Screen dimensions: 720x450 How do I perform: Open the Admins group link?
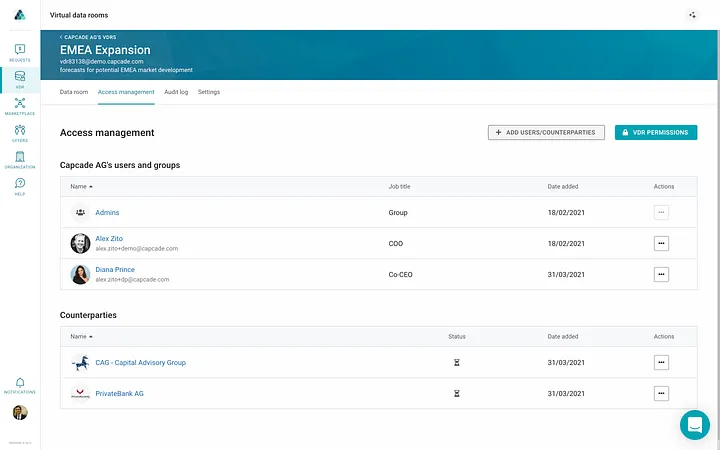tap(107, 213)
